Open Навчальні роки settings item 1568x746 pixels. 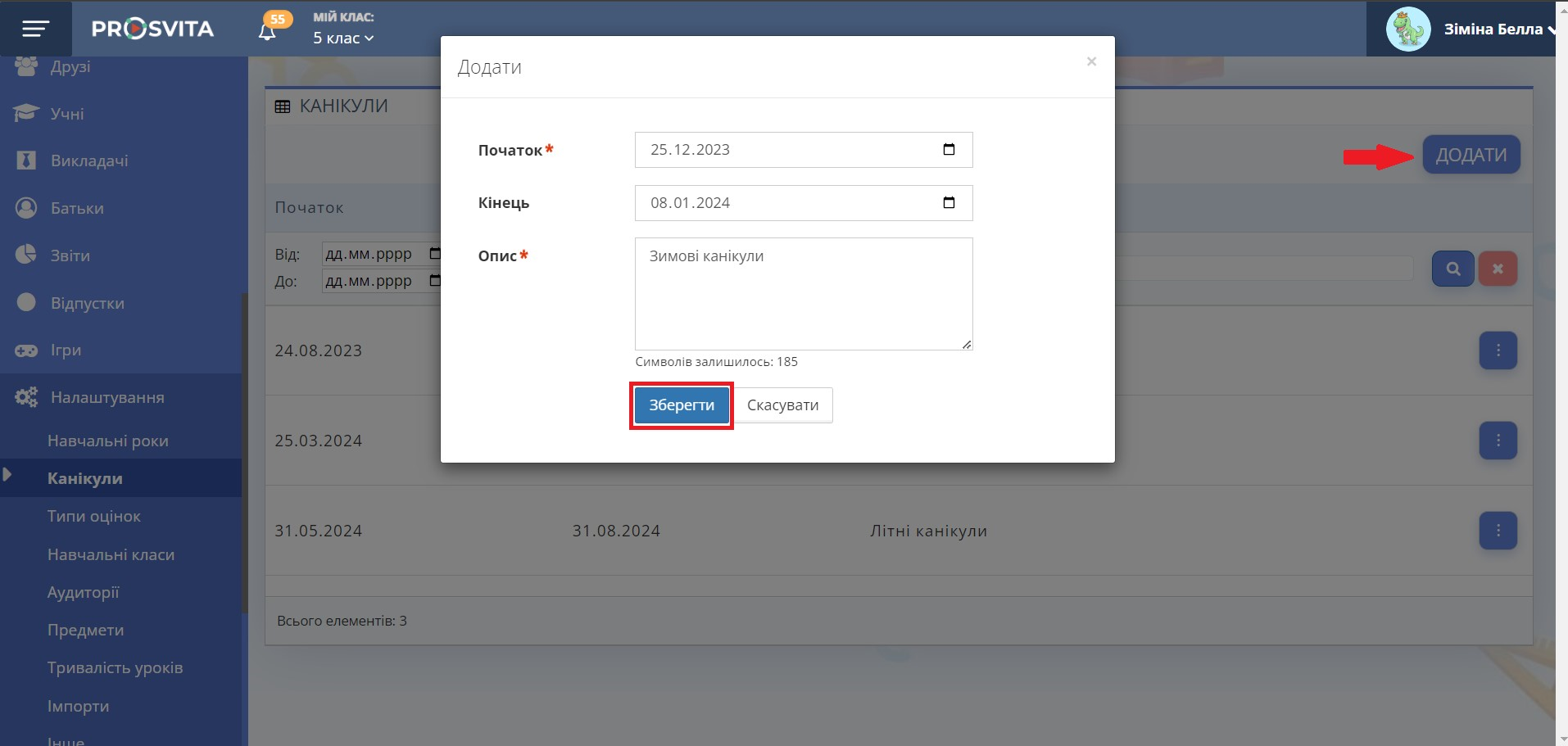[x=108, y=441]
